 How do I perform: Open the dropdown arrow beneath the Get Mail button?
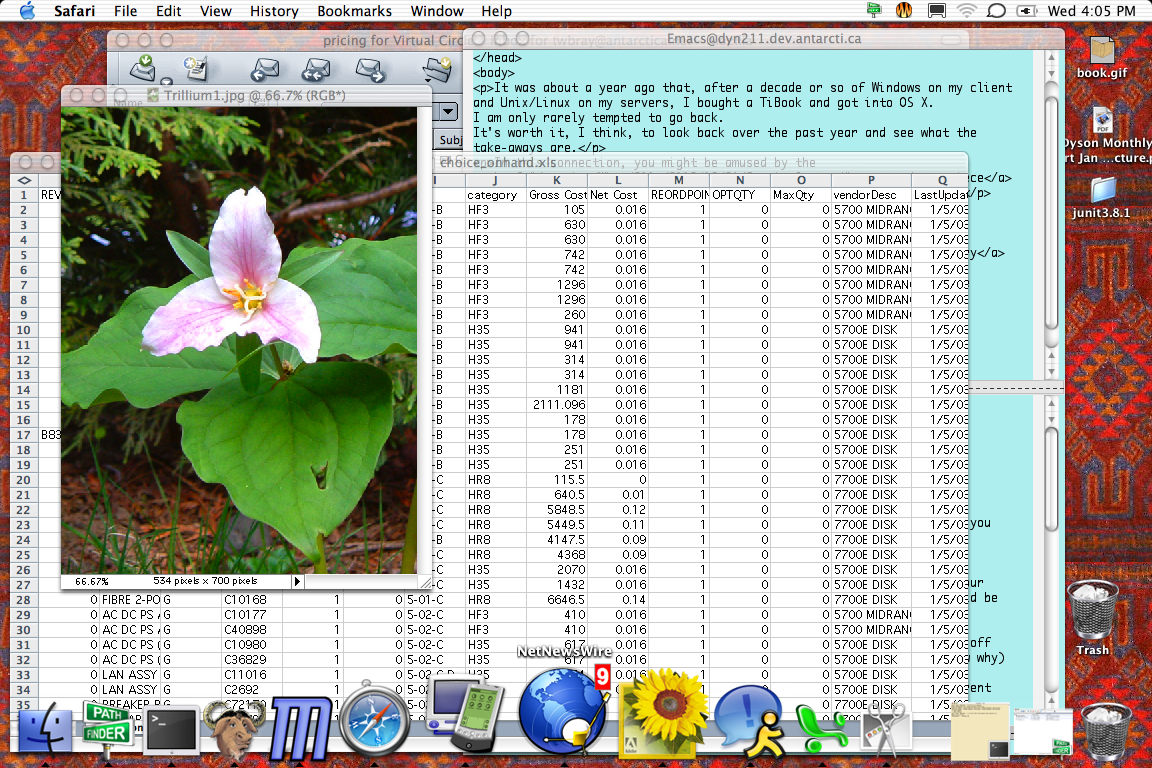(x=165, y=80)
